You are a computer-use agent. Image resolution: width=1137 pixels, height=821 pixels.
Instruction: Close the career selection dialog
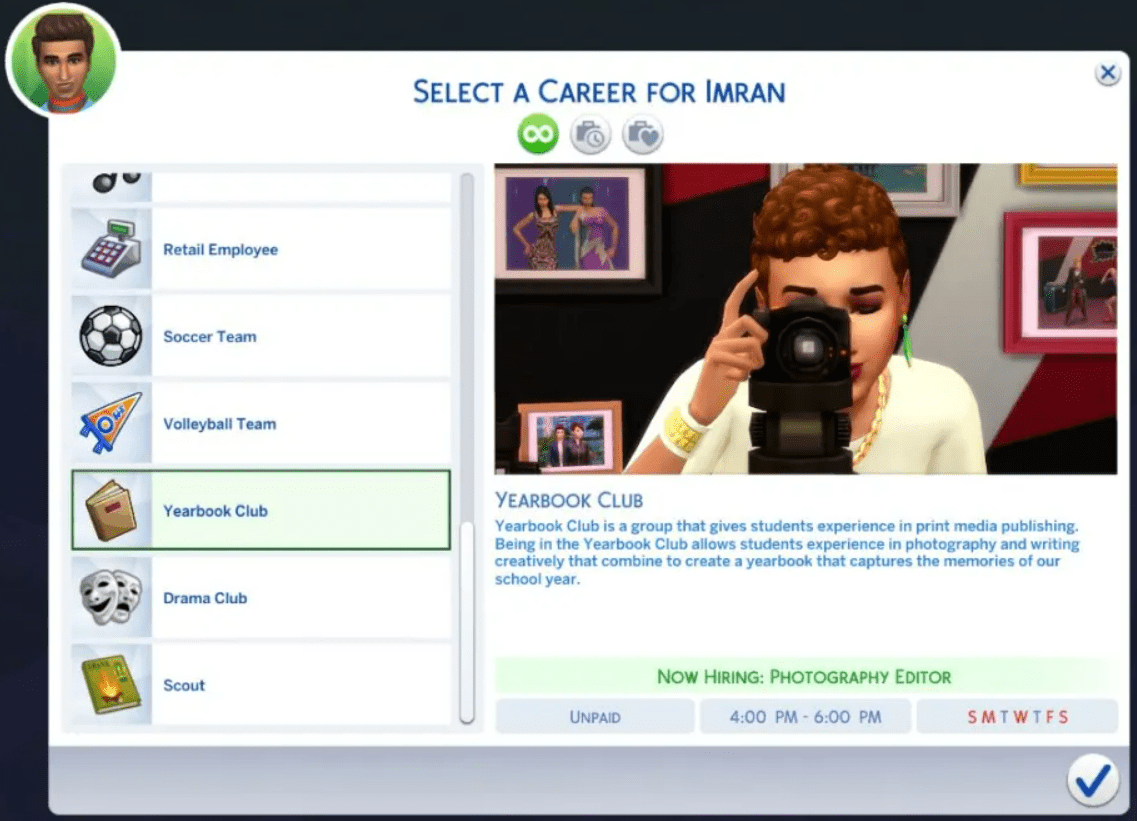coord(1108,72)
